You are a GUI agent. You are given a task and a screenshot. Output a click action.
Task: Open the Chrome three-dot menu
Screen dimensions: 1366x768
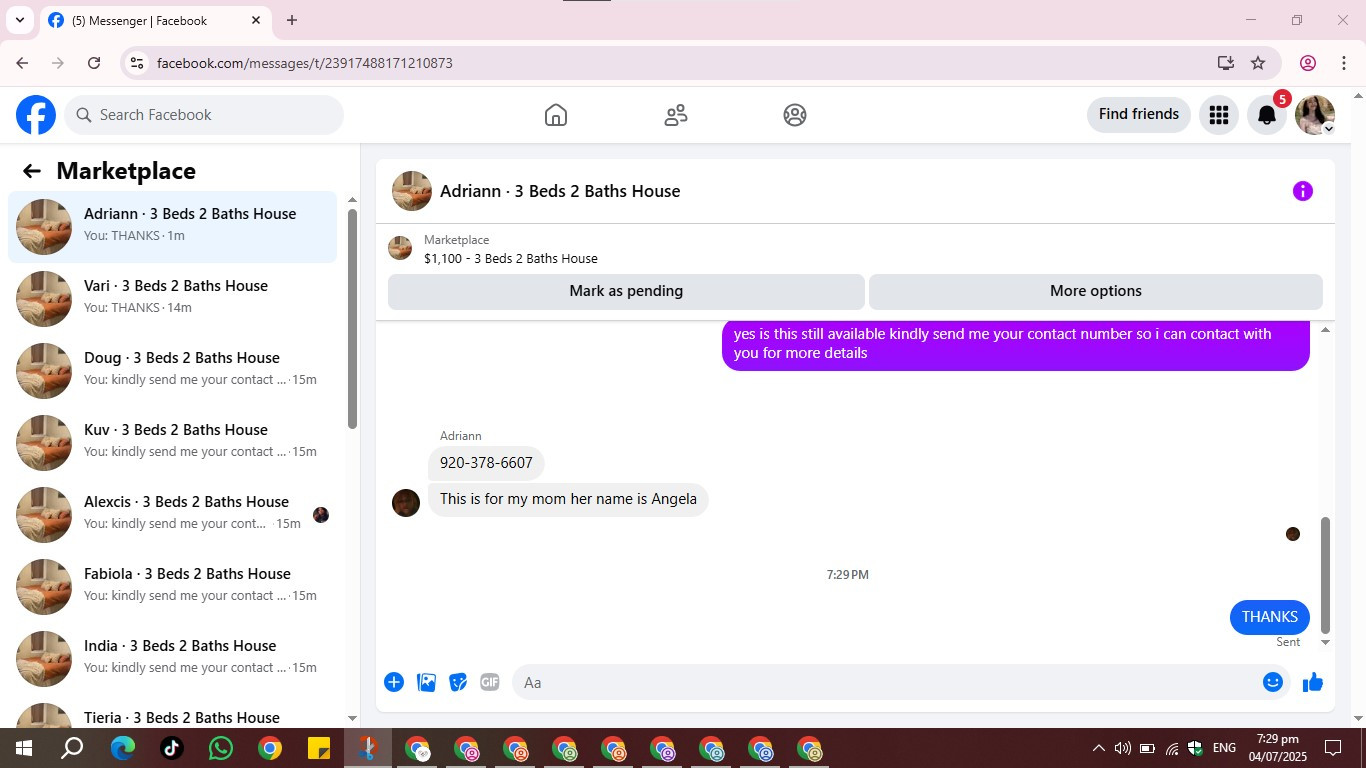point(1344,63)
